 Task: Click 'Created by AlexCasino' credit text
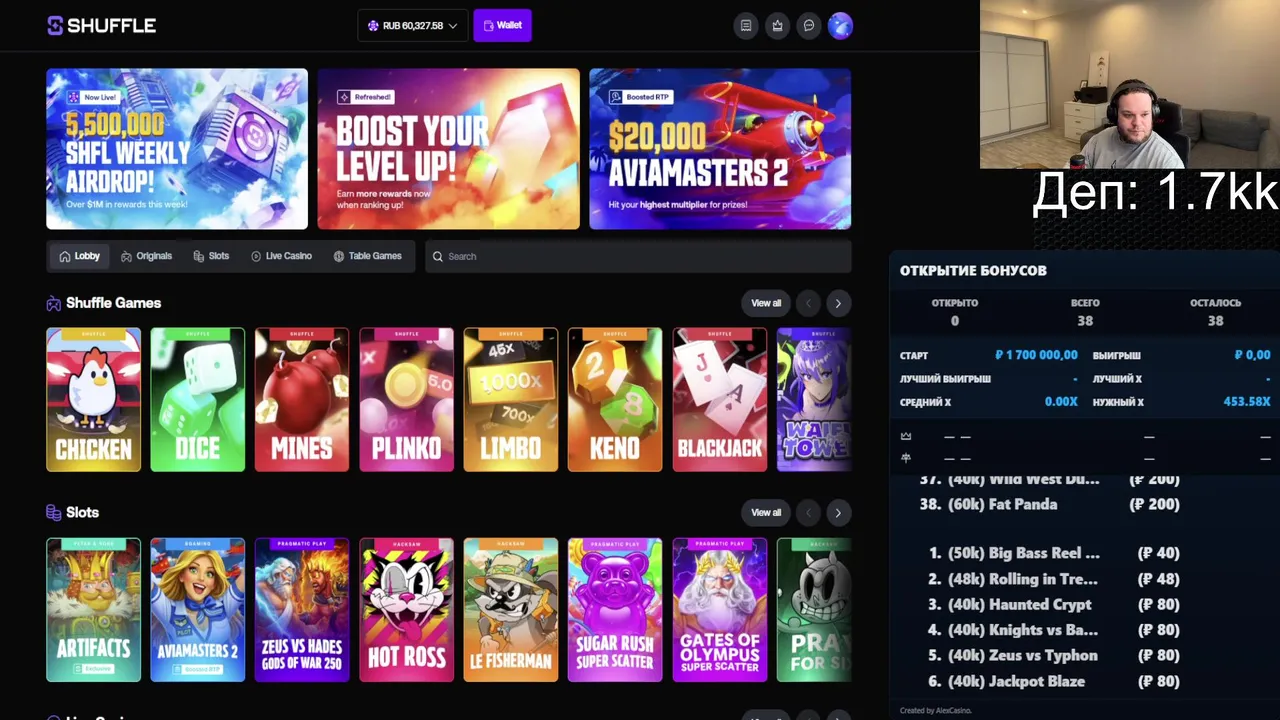click(x=935, y=711)
